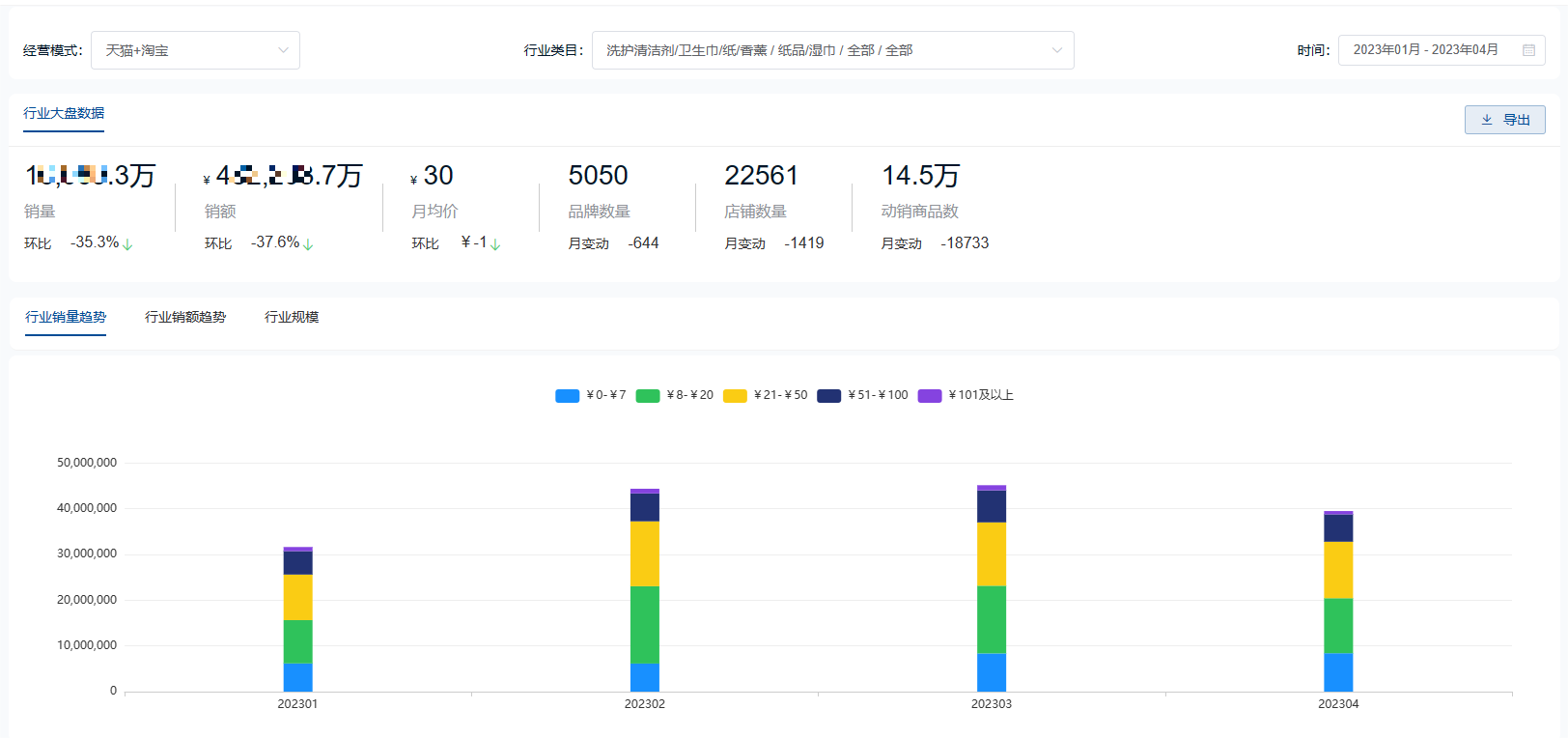Click the 月变动 value -18733

click(965, 243)
